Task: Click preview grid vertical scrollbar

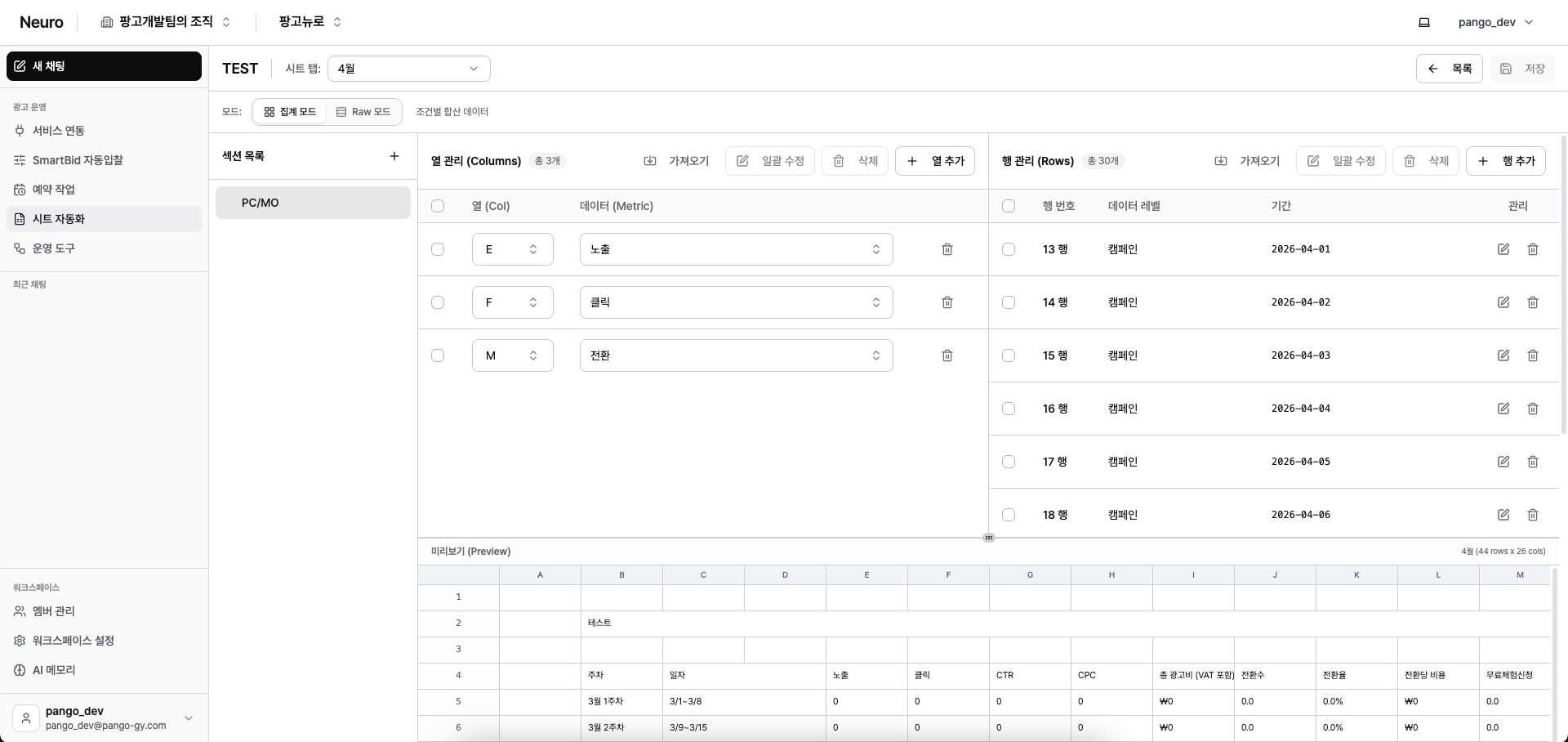Action: (1555, 654)
